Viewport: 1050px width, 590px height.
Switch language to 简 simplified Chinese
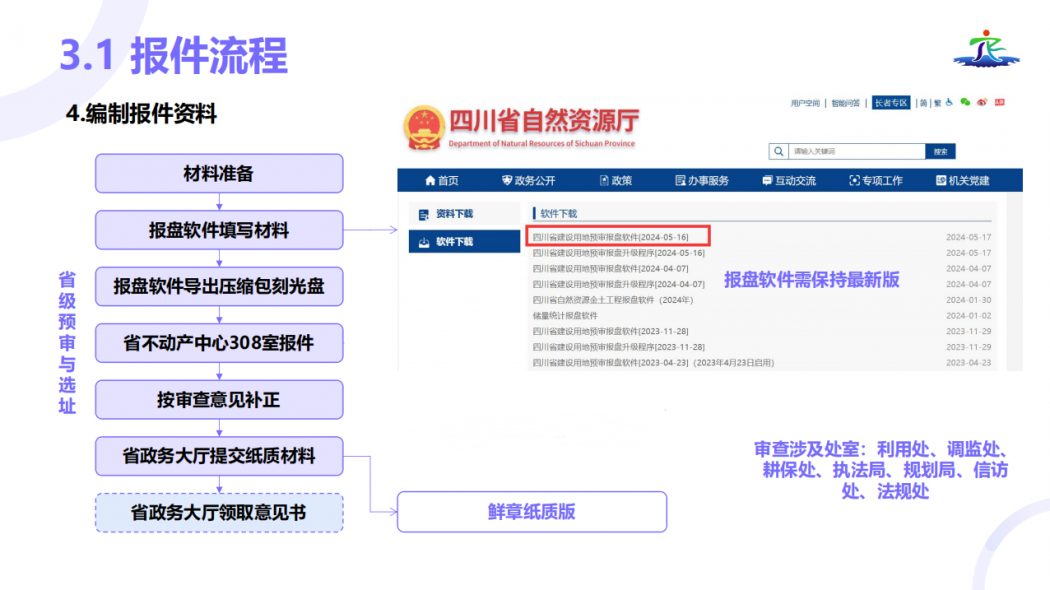[922, 101]
